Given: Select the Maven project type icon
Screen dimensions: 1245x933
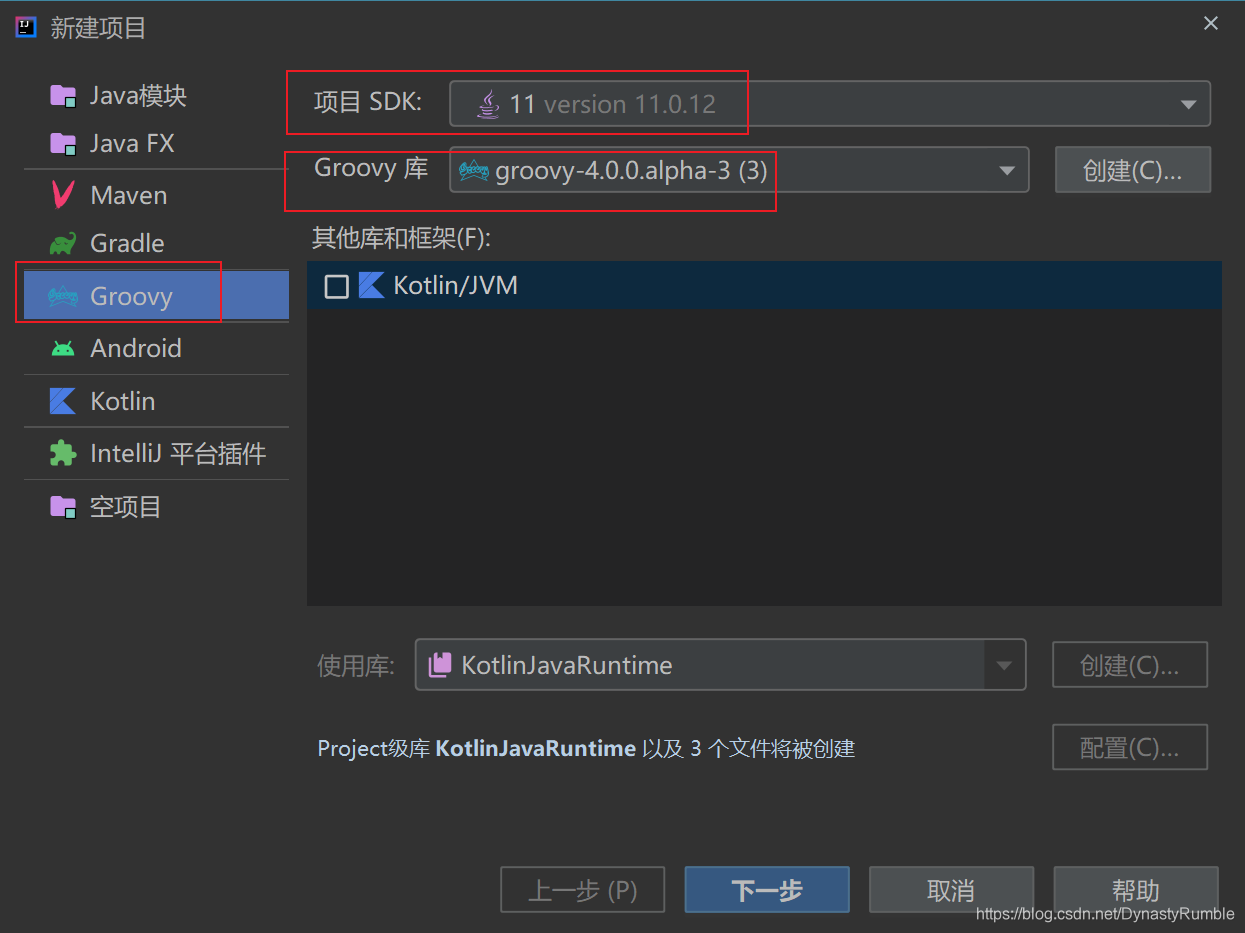Looking at the screenshot, I should click(62, 194).
